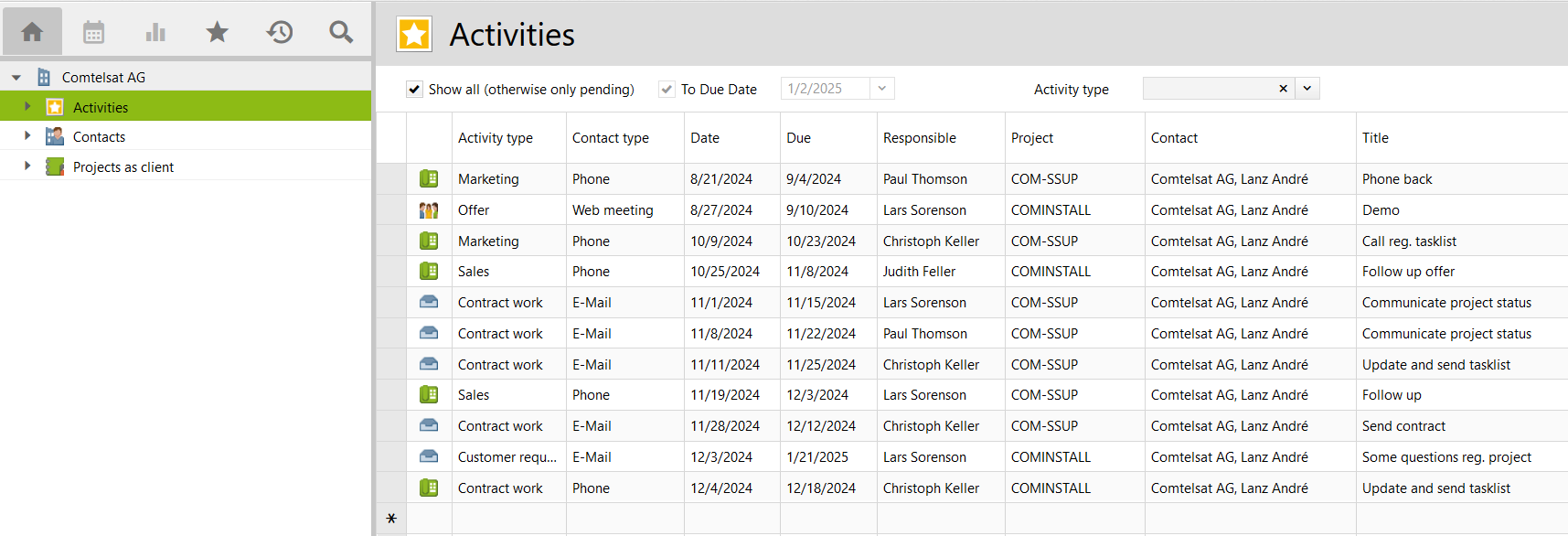
Task: Open the Activity type filter dropdown
Action: [x=1307, y=89]
